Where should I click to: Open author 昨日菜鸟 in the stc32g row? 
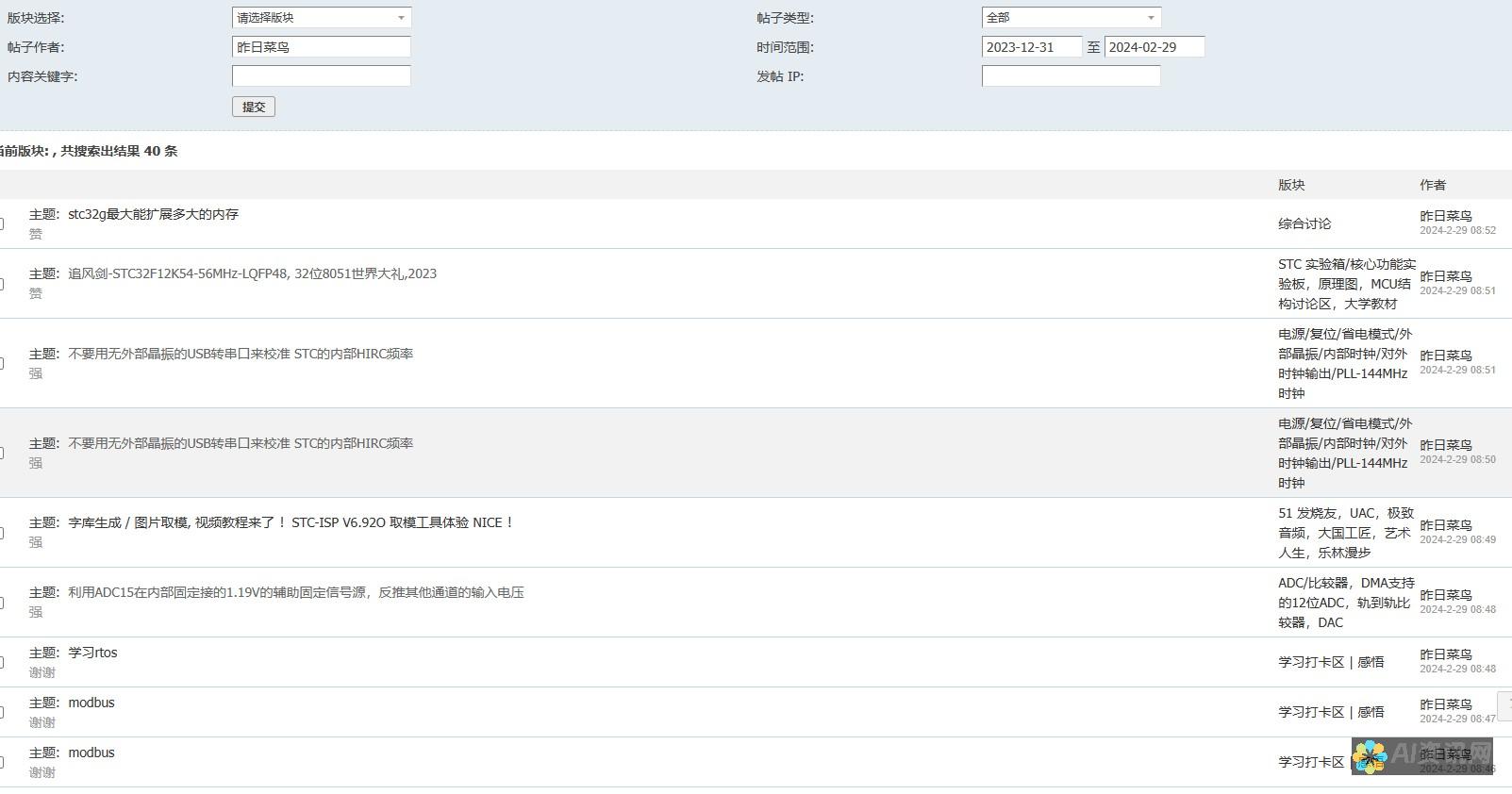click(1446, 216)
